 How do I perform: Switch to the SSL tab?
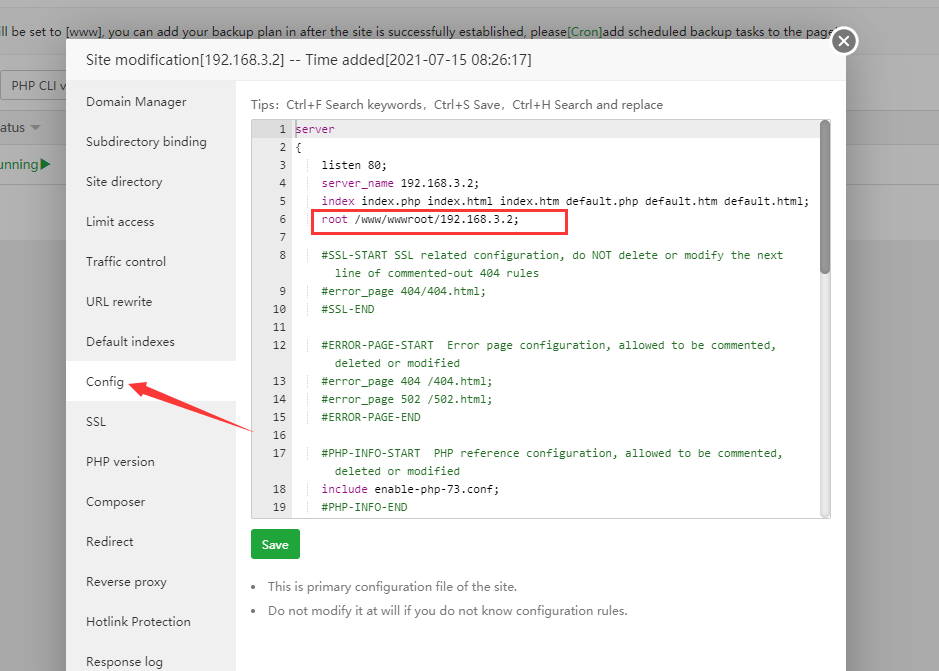[x=96, y=422]
